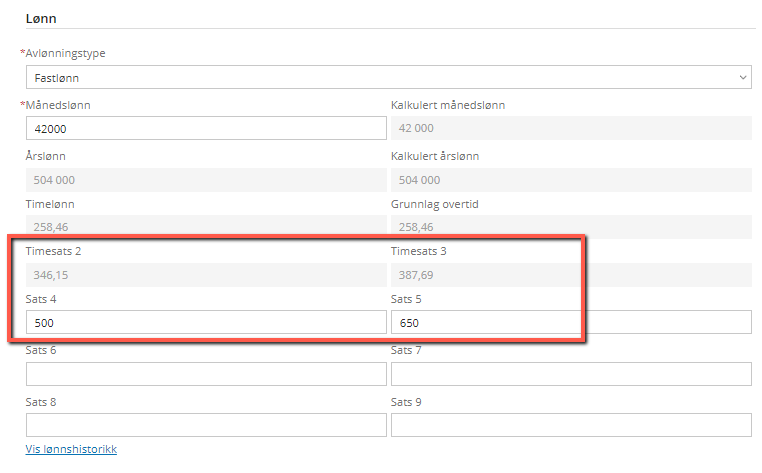
Task: Click the Årslønn field showing 504 000
Action: (205, 180)
